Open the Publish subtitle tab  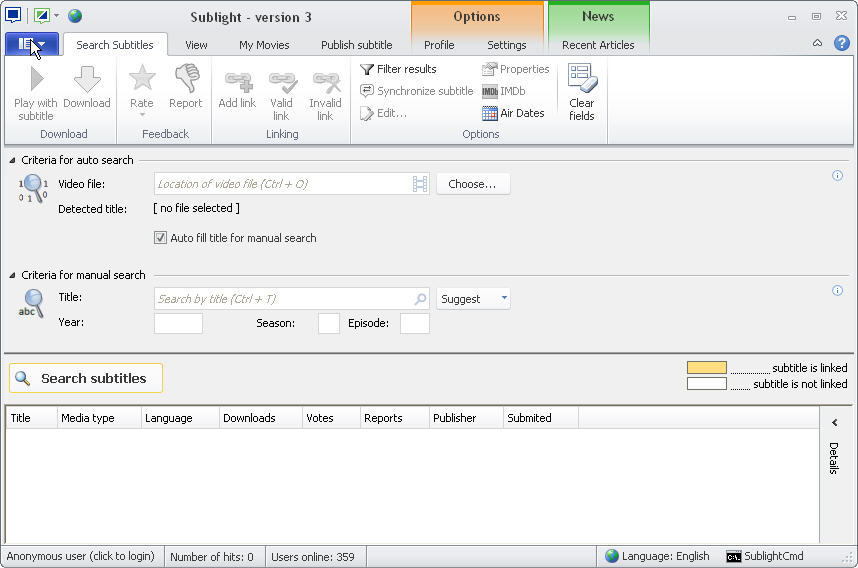357,45
